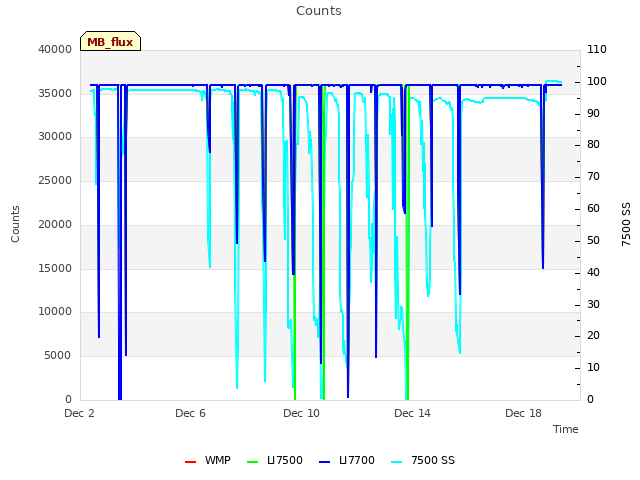Click the cyan 7500 SS legend marker
Screen dimensions: 640x480
(x=397, y=462)
